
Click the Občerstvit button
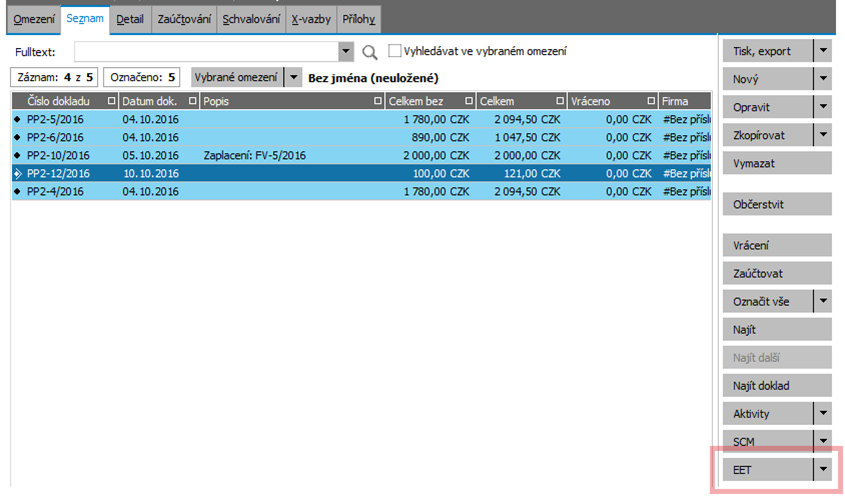tap(776, 204)
